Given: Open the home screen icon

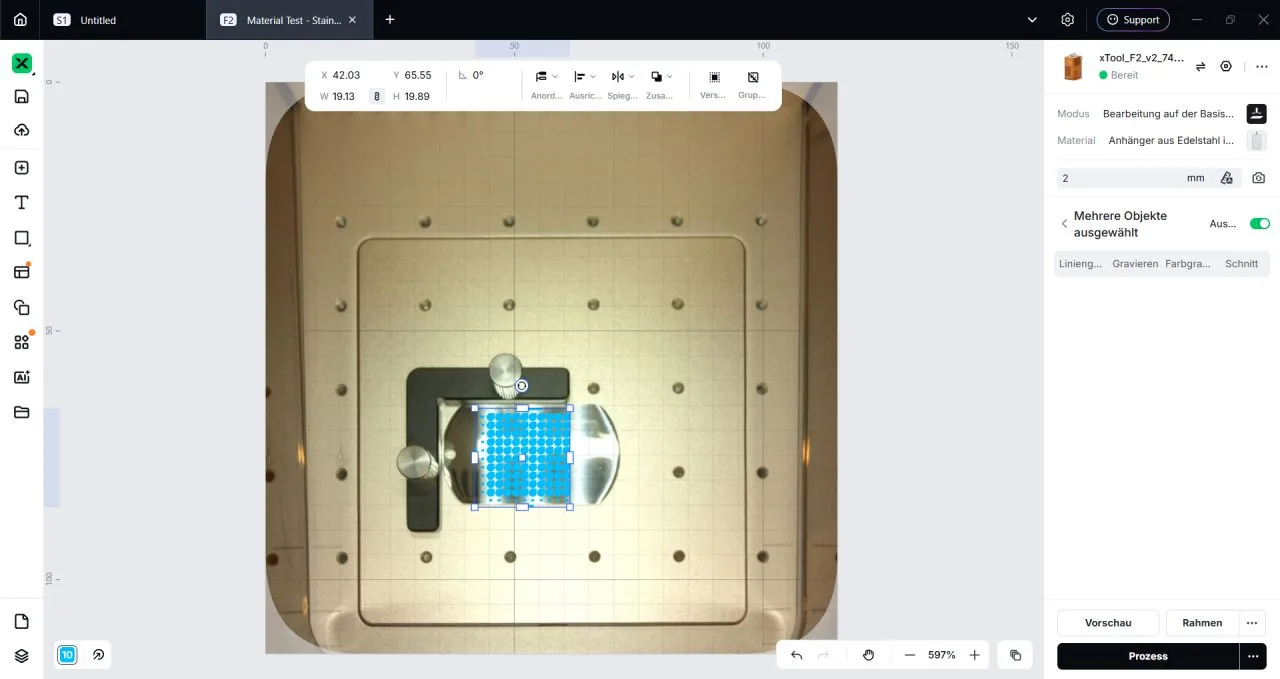Looking at the screenshot, I should point(20,19).
